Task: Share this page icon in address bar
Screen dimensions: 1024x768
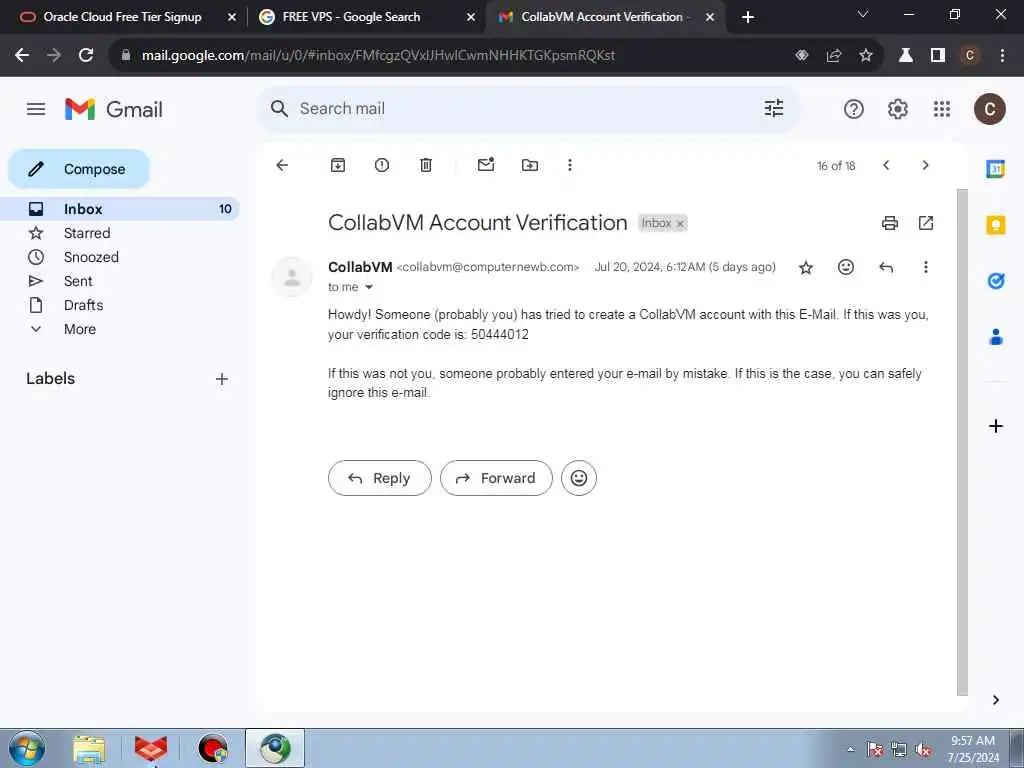Action: (833, 56)
